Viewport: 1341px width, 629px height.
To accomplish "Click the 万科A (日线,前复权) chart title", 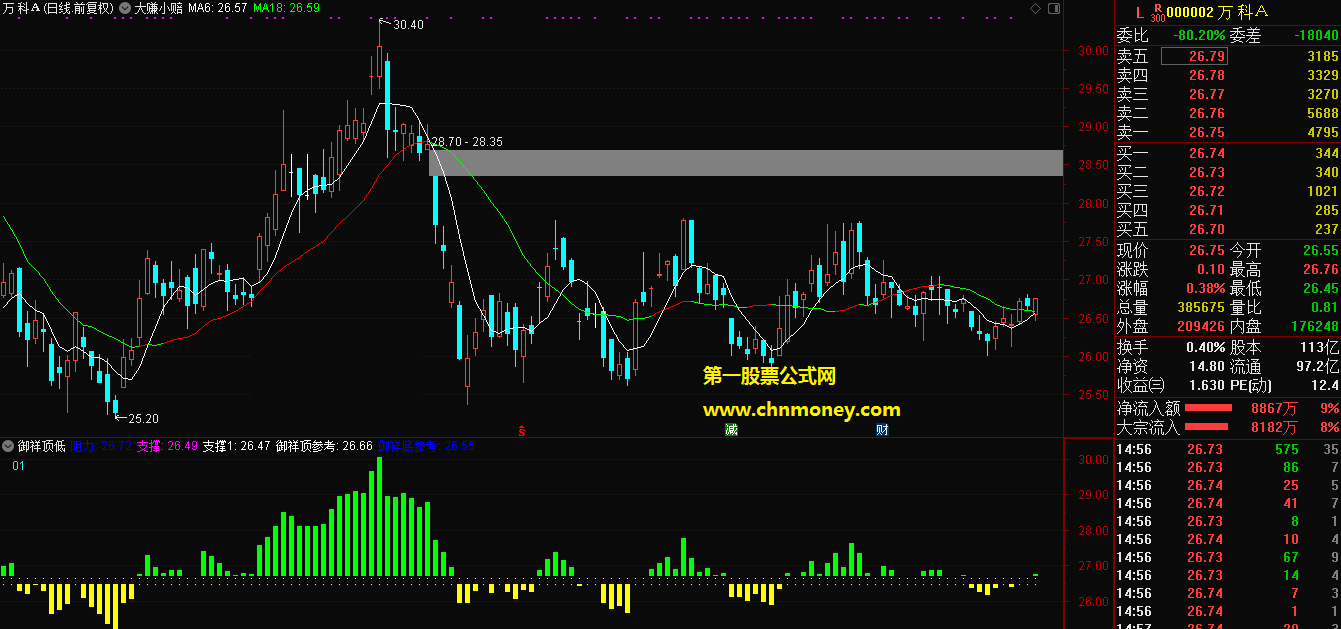I will (x=58, y=8).
